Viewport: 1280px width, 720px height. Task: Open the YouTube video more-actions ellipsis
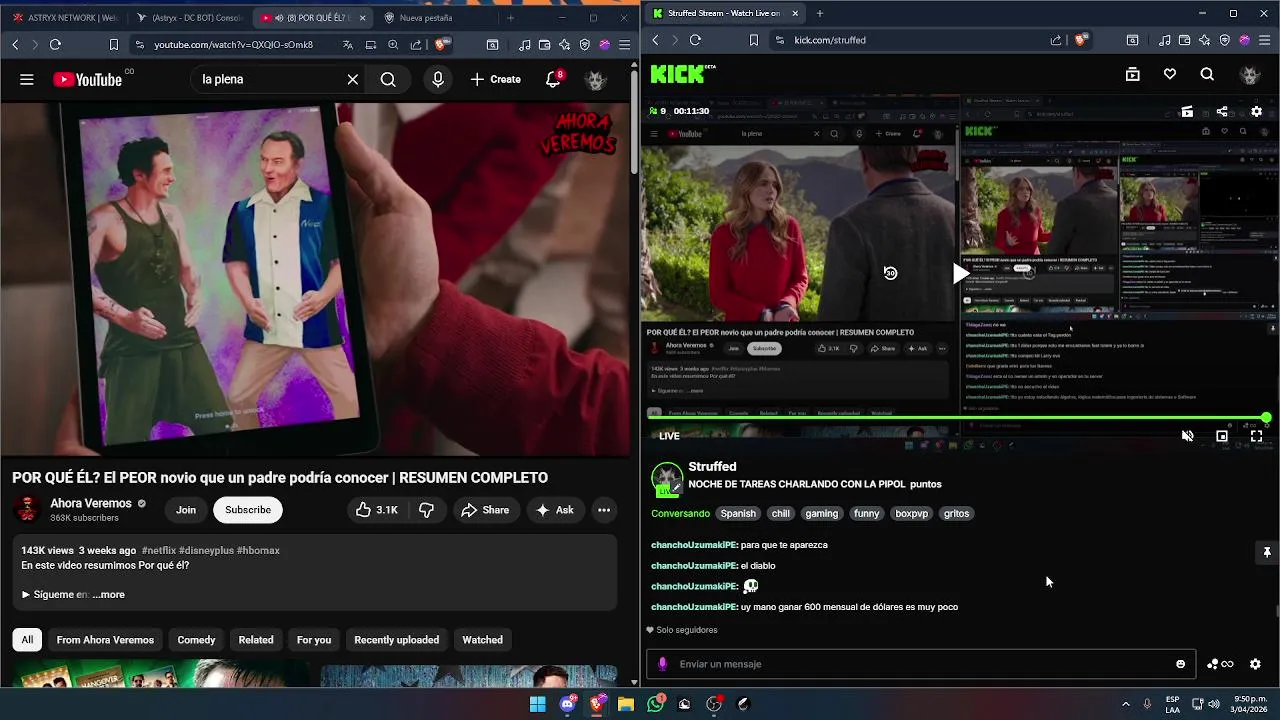[x=604, y=510]
